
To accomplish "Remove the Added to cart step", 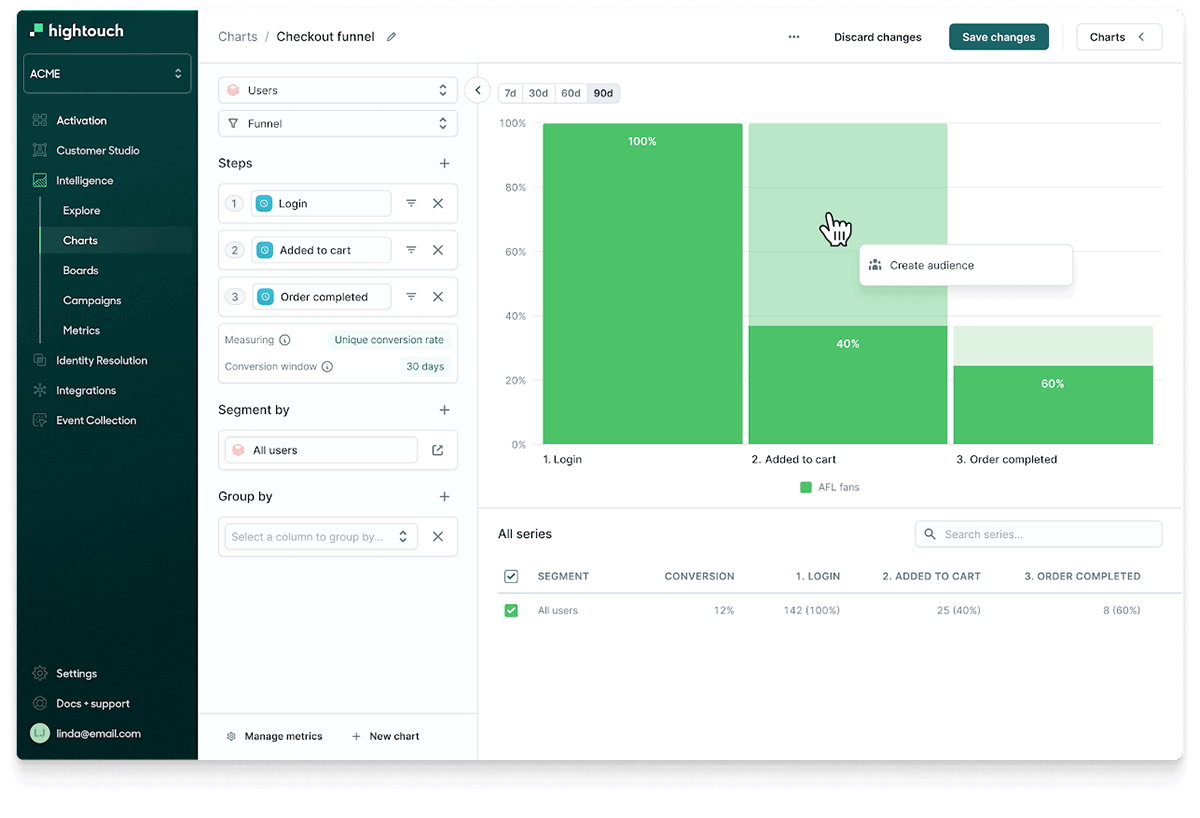I will 437,250.
